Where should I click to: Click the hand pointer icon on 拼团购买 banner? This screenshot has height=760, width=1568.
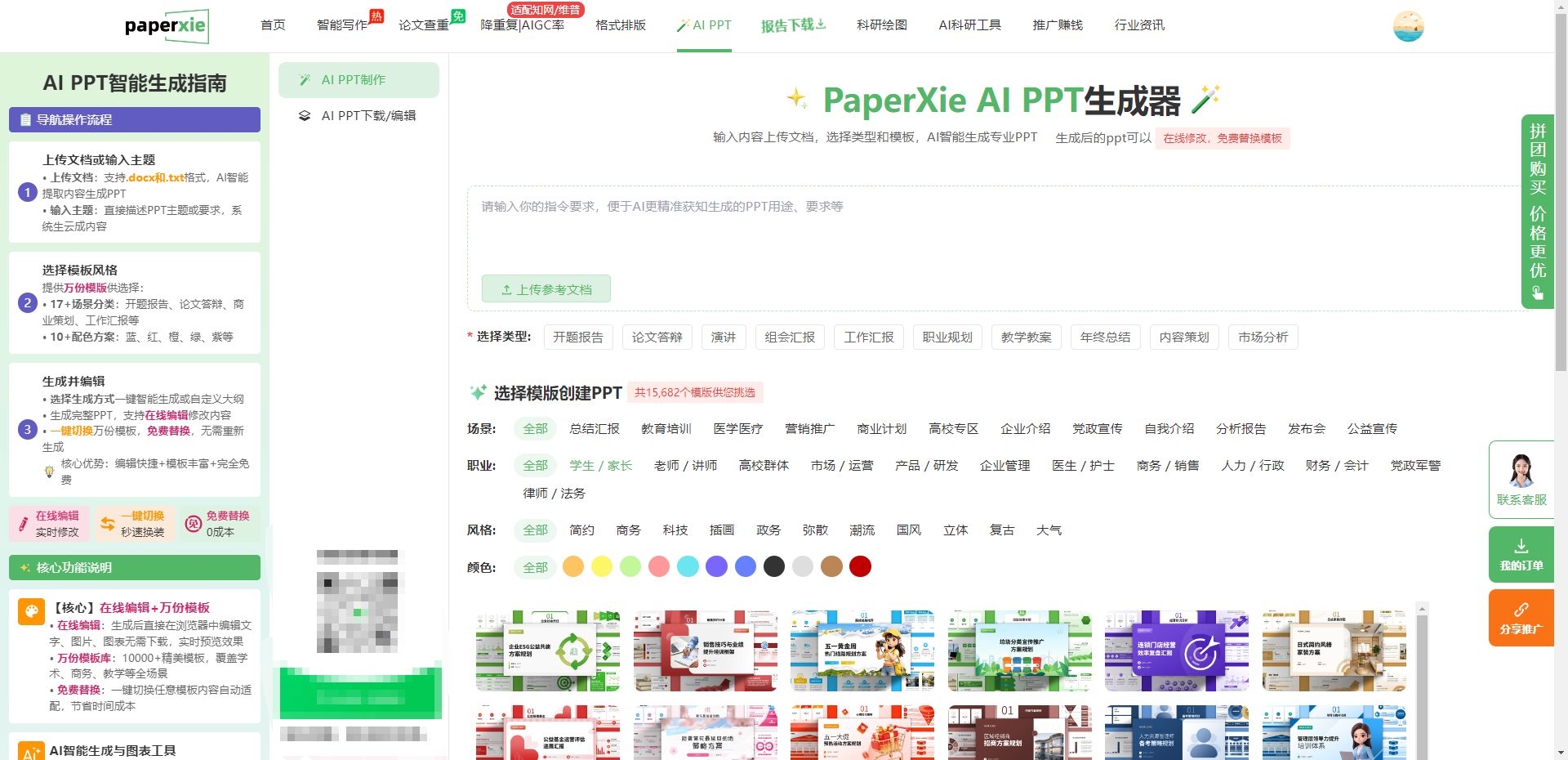(1538, 293)
